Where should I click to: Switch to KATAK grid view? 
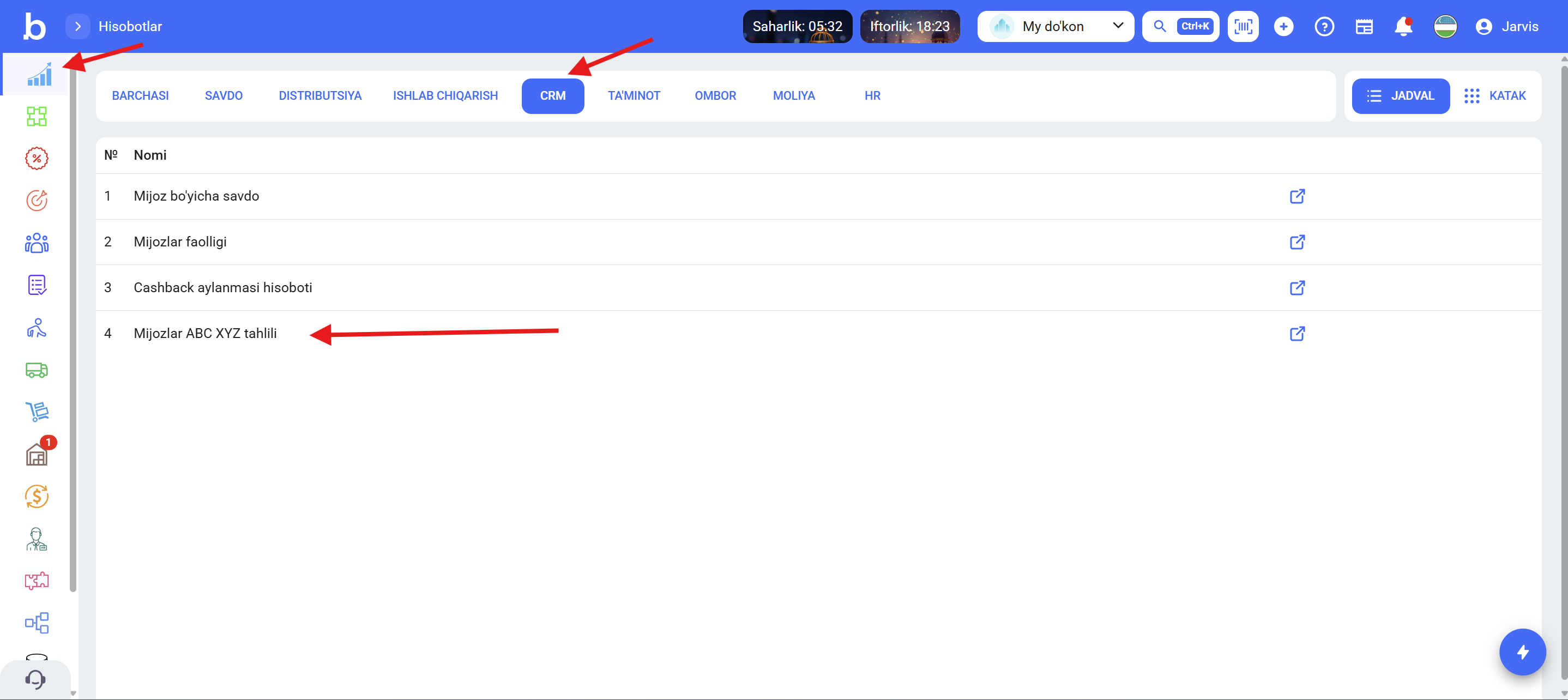click(1495, 96)
